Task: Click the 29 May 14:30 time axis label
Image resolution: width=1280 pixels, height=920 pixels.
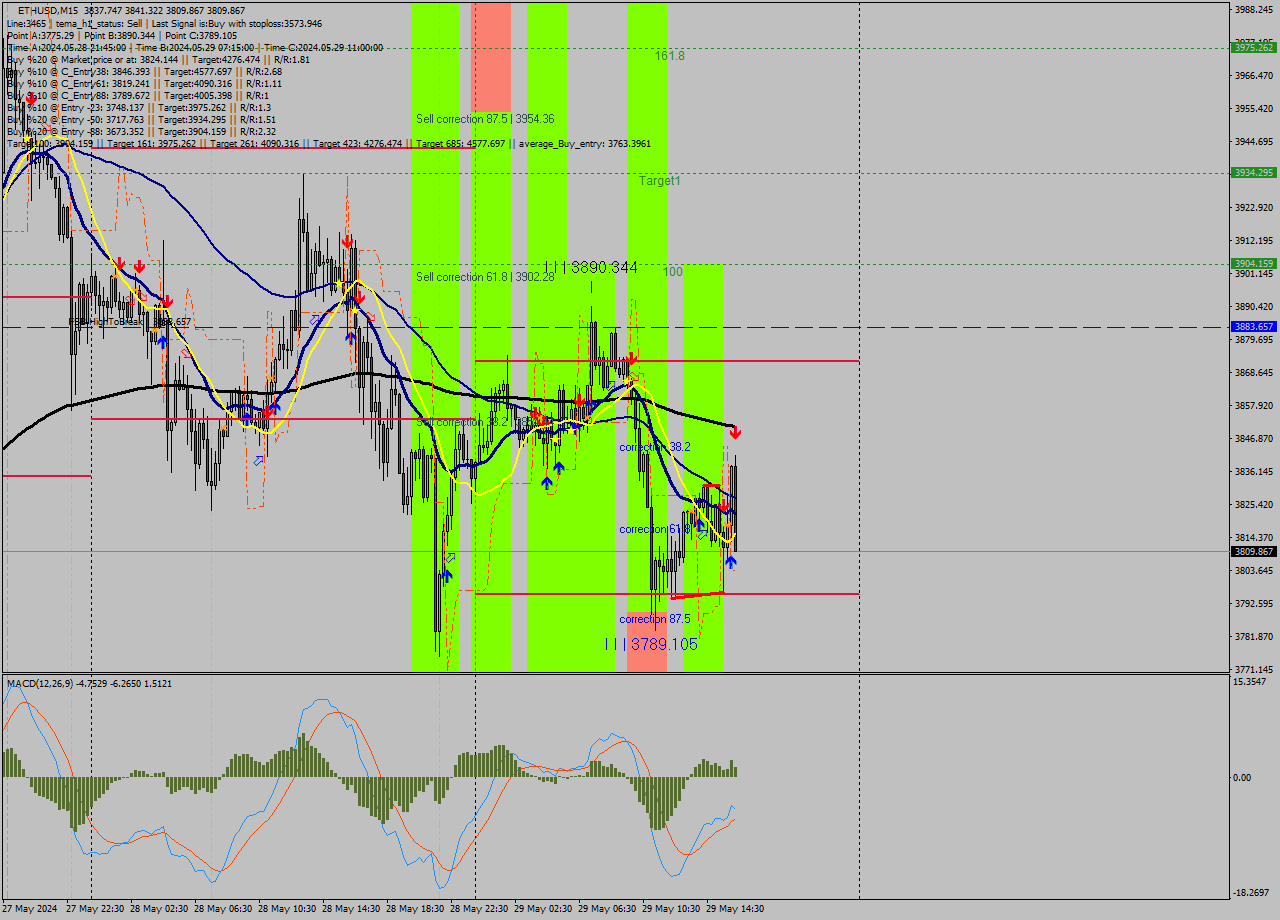Action: 735,909
